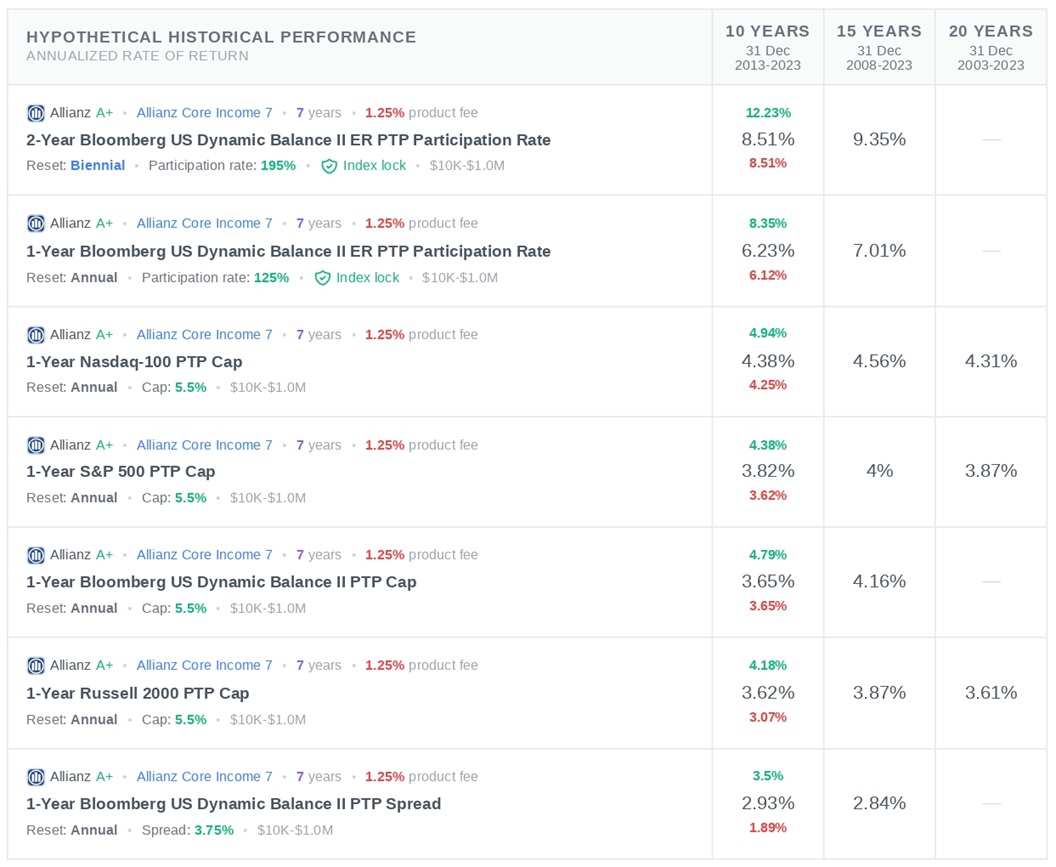Click the Hypothetical Historical Performance heading

click(221, 37)
